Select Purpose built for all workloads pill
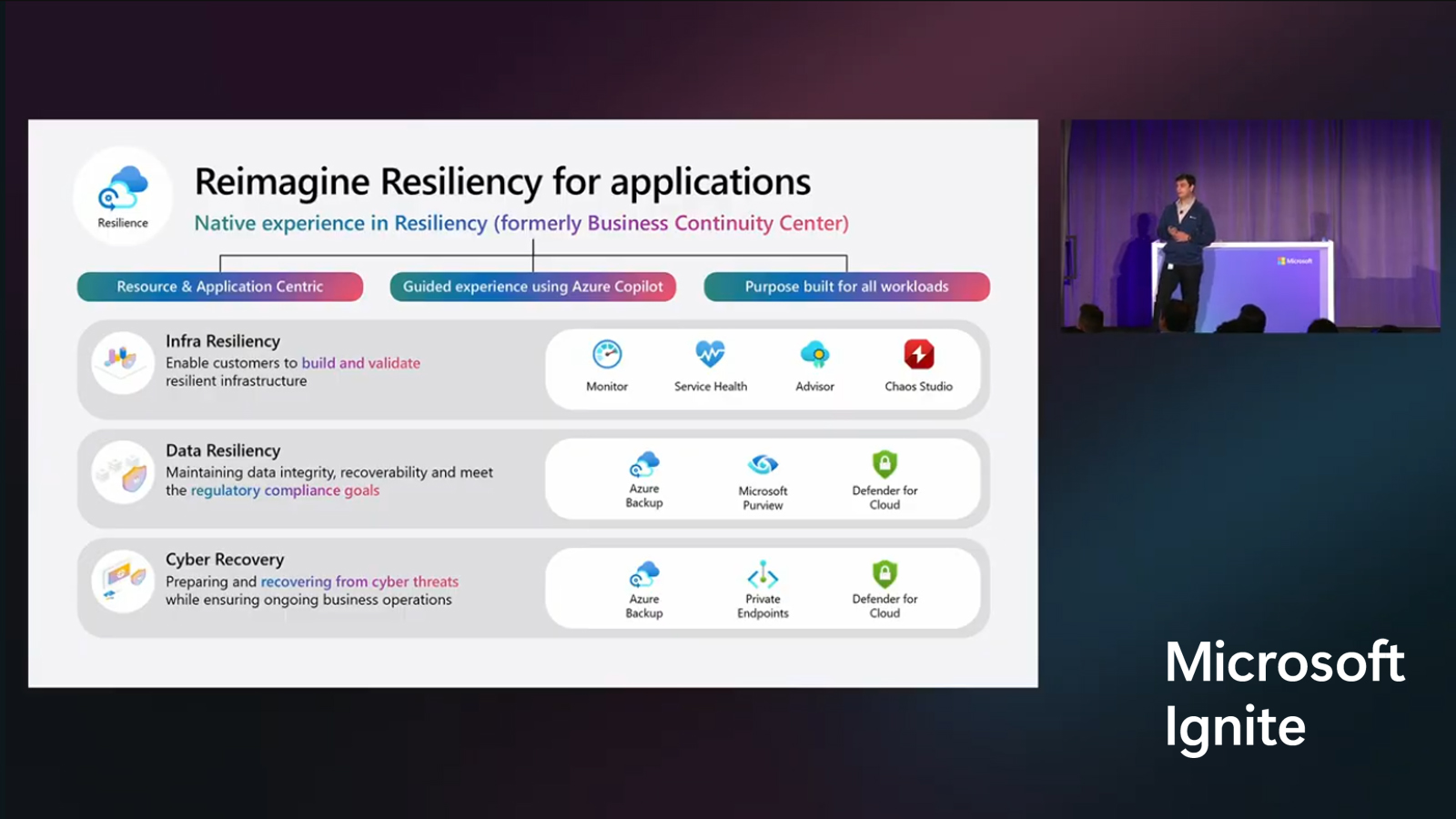Viewport: 1456px width, 819px height. click(x=846, y=287)
